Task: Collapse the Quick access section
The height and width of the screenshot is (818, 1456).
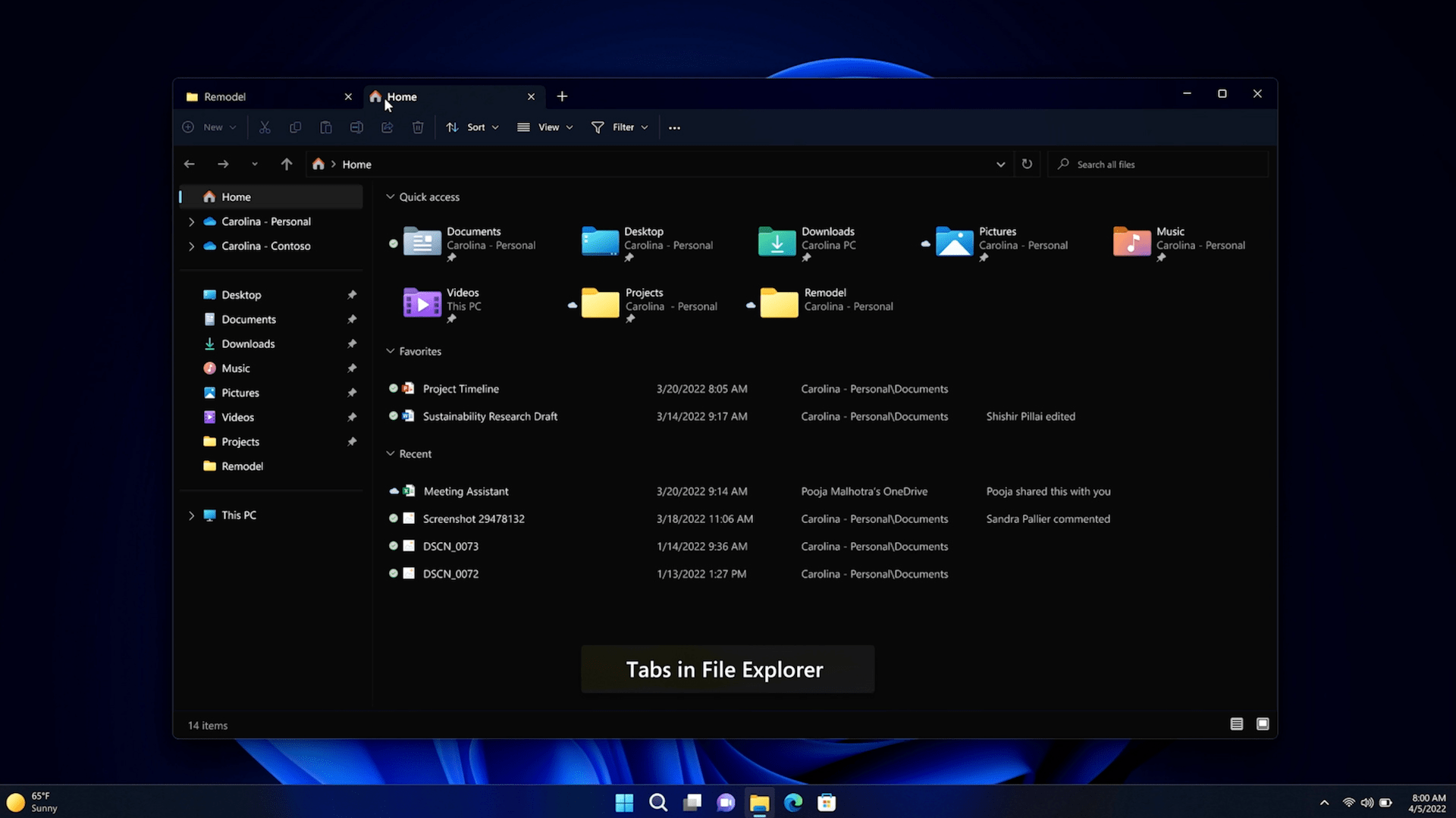Action: click(390, 196)
